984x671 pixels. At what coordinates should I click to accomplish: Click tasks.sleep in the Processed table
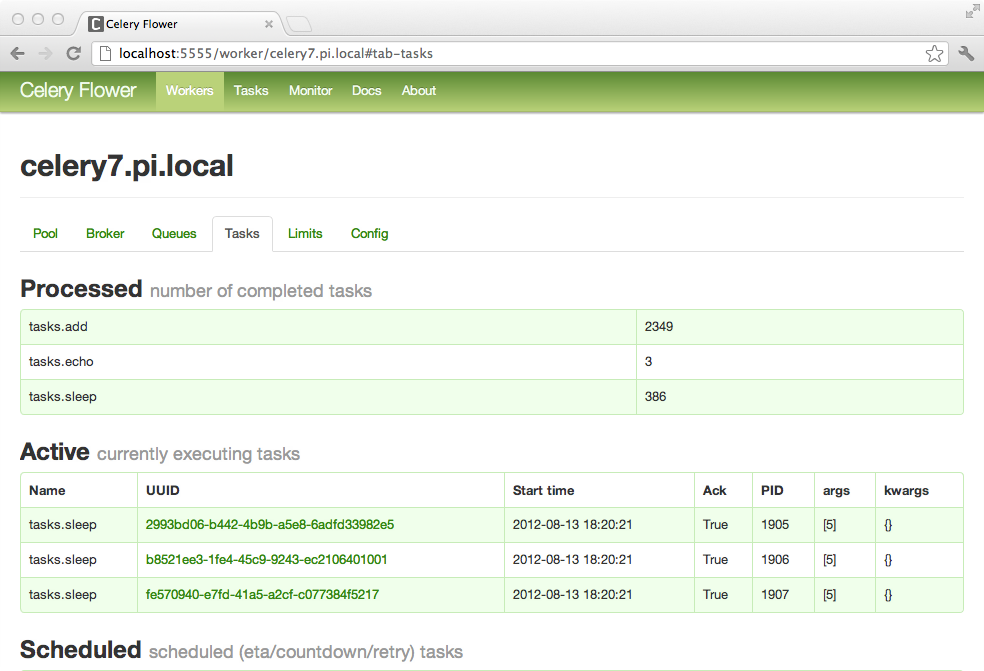coord(63,397)
